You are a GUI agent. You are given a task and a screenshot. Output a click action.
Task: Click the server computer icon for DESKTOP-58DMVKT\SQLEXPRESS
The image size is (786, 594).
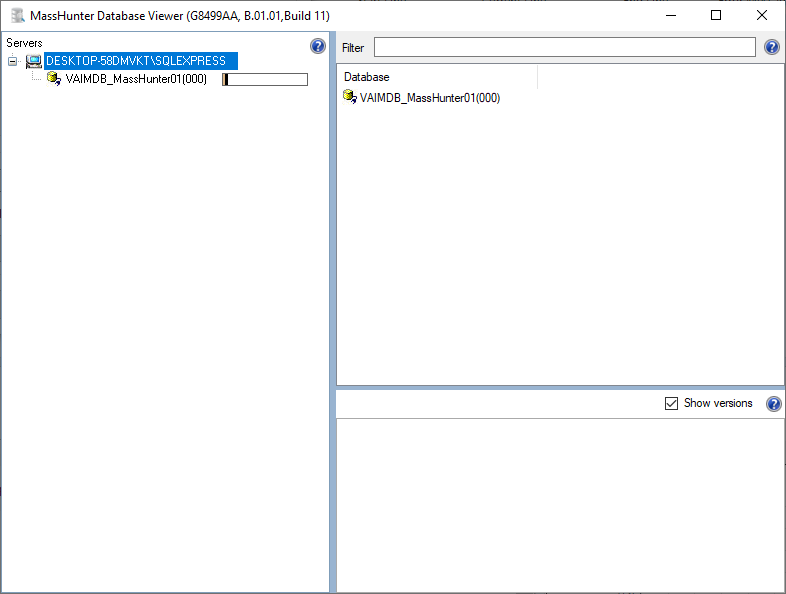tap(34, 61)
